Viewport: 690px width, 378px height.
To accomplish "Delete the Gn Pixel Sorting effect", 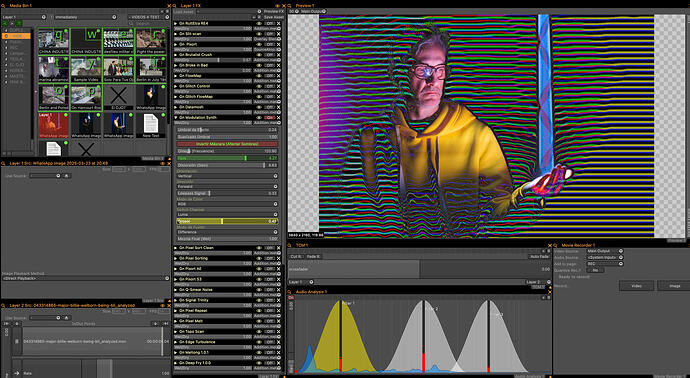I will pyautogui.click(x=278, y=258).
